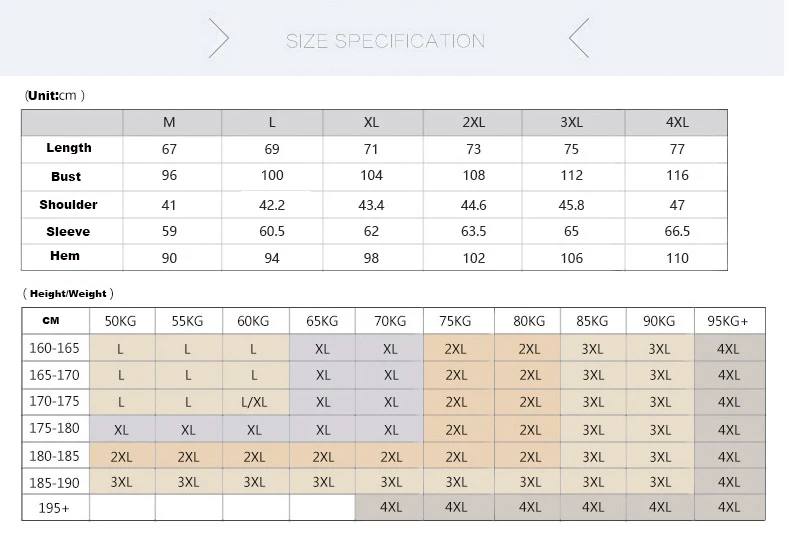Click the 42.2 shoulder value for L

[272, 204]
